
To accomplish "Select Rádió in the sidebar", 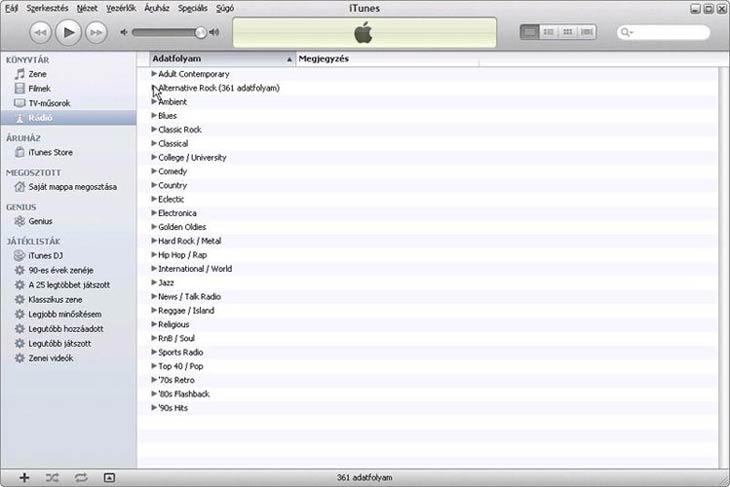I will click(68, 118).
